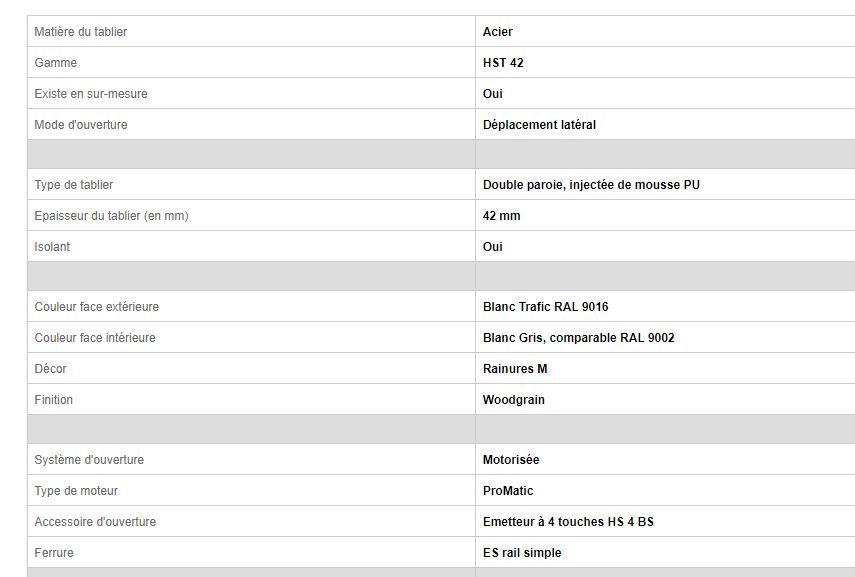
Task: Click "Emetteur à 4 touches HS 4 BS"
Action: (568, 522)
